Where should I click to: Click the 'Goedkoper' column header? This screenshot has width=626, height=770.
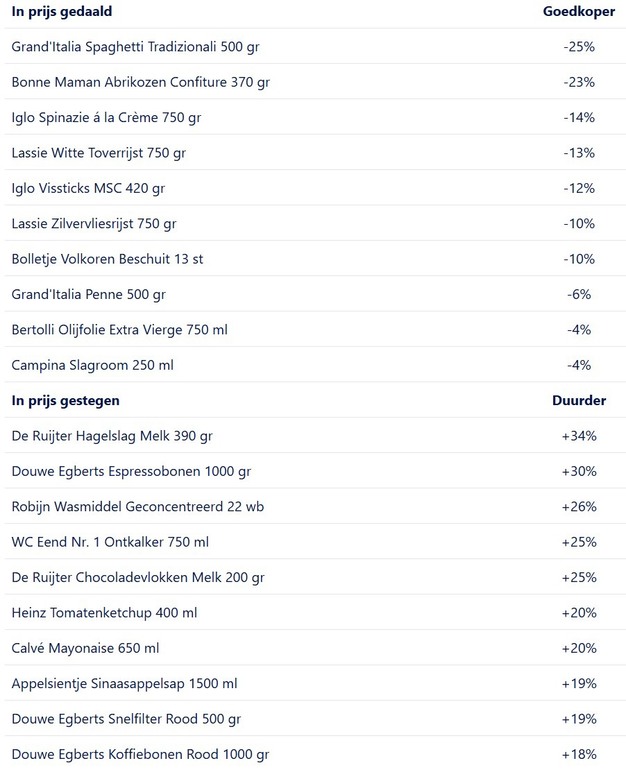coord(578,12)
